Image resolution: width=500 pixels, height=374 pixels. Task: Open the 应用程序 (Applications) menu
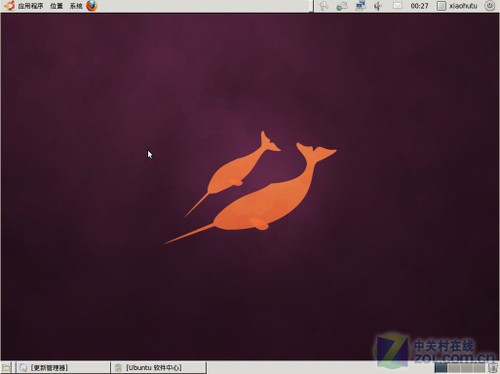[31, 6]
